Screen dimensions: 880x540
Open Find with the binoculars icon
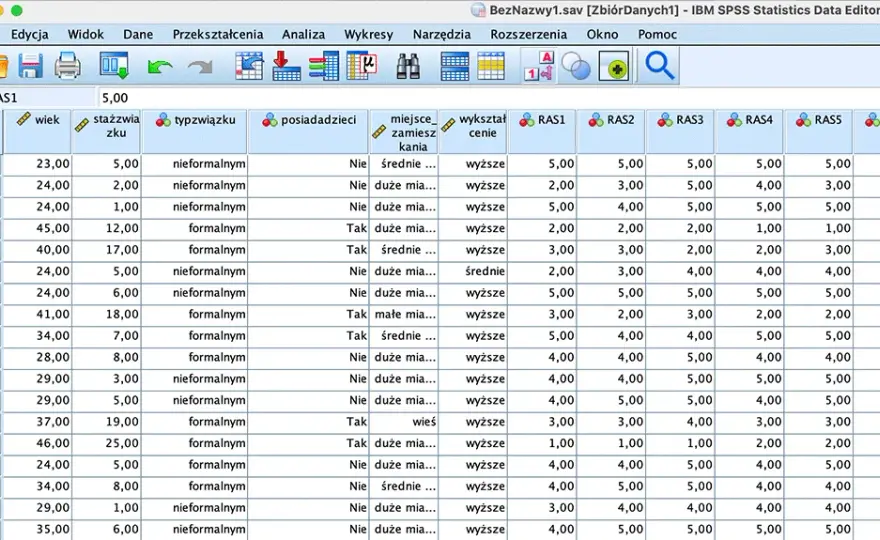[408, 66]
